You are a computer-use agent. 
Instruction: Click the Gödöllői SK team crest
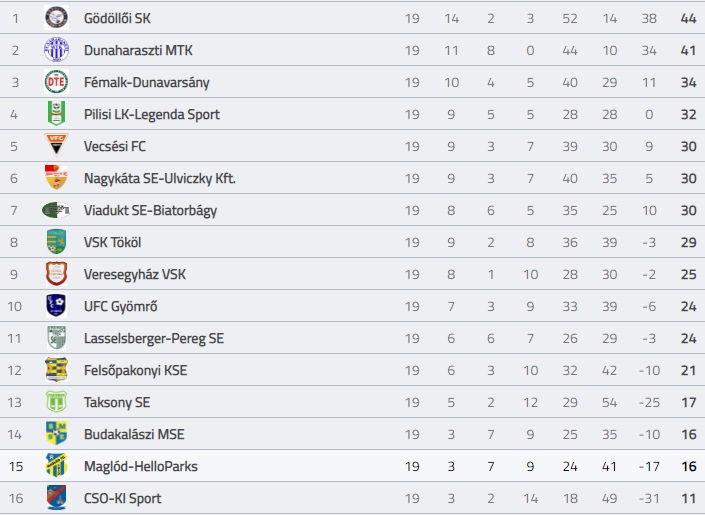pos(57,18)
